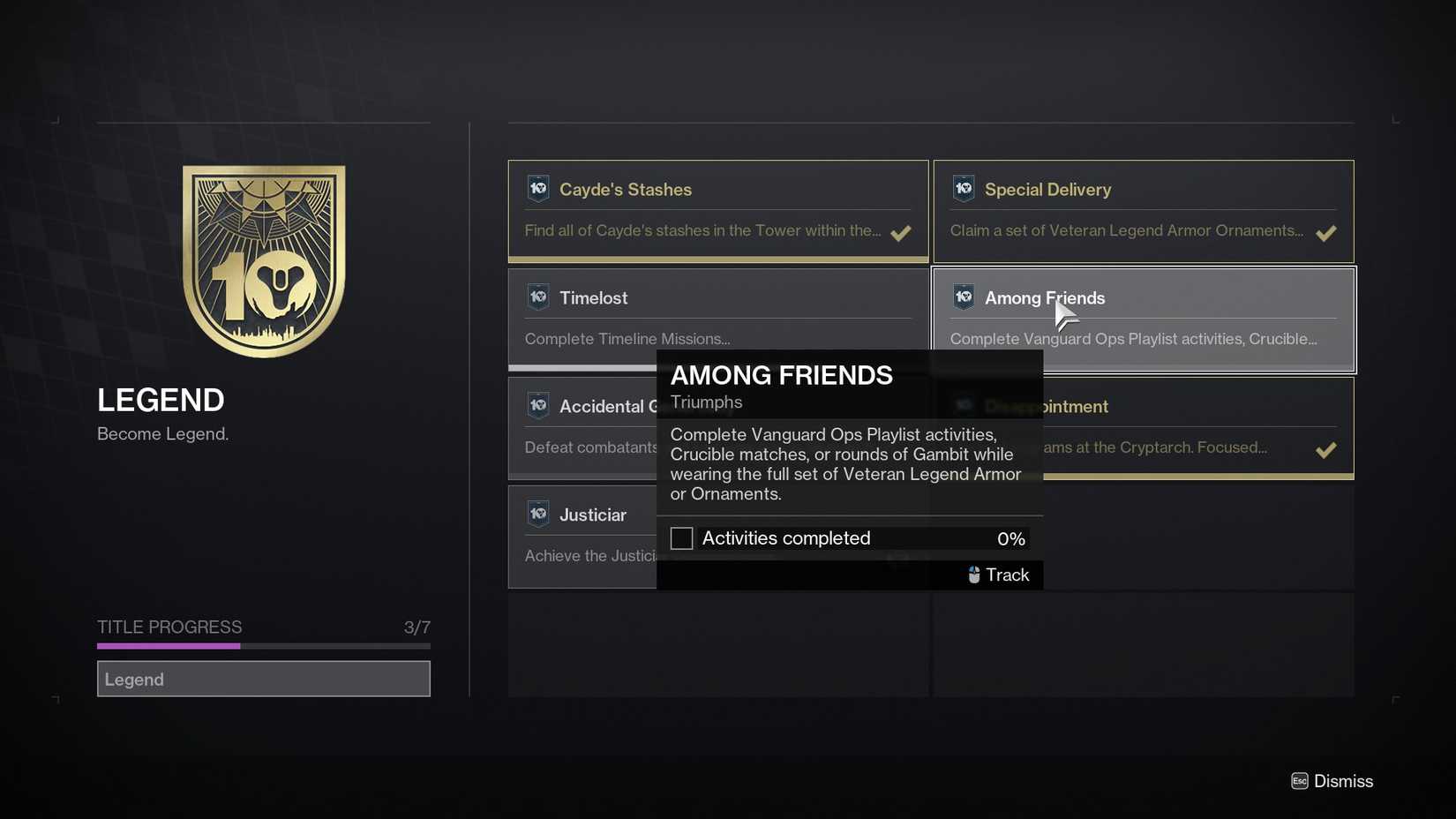Click the Accidental triumph seal icon
The image size is (1456, 819).
[x=537, y=405]
